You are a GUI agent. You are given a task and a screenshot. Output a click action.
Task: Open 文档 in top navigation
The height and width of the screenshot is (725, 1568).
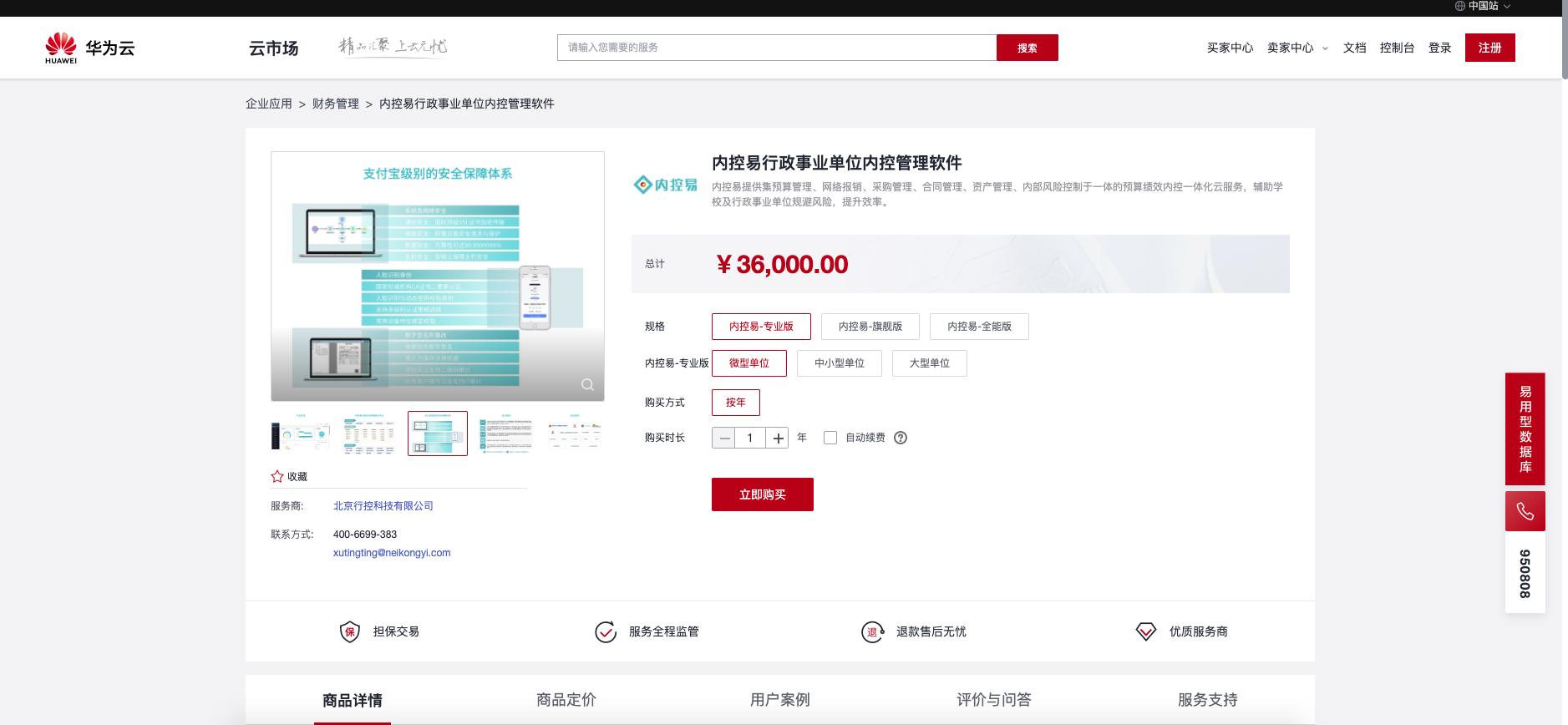(1354, 48)
